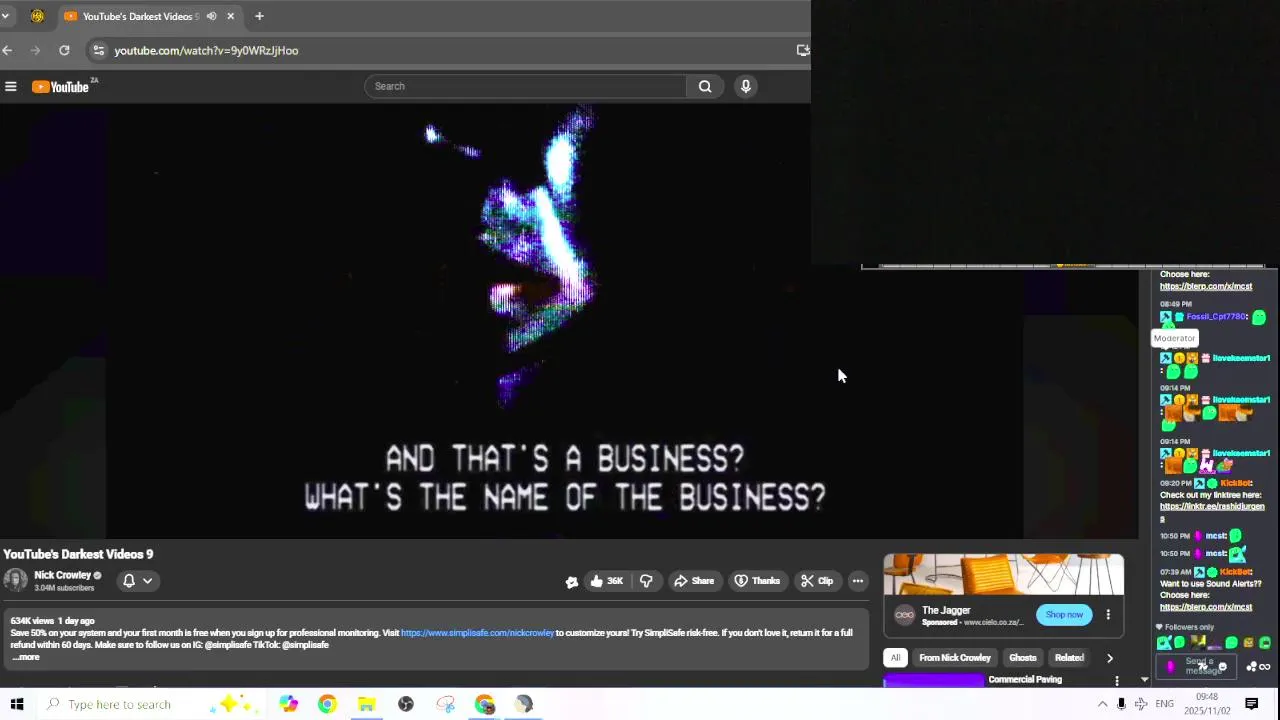Dislike the video
The image size is (1280, 720).
646,581
